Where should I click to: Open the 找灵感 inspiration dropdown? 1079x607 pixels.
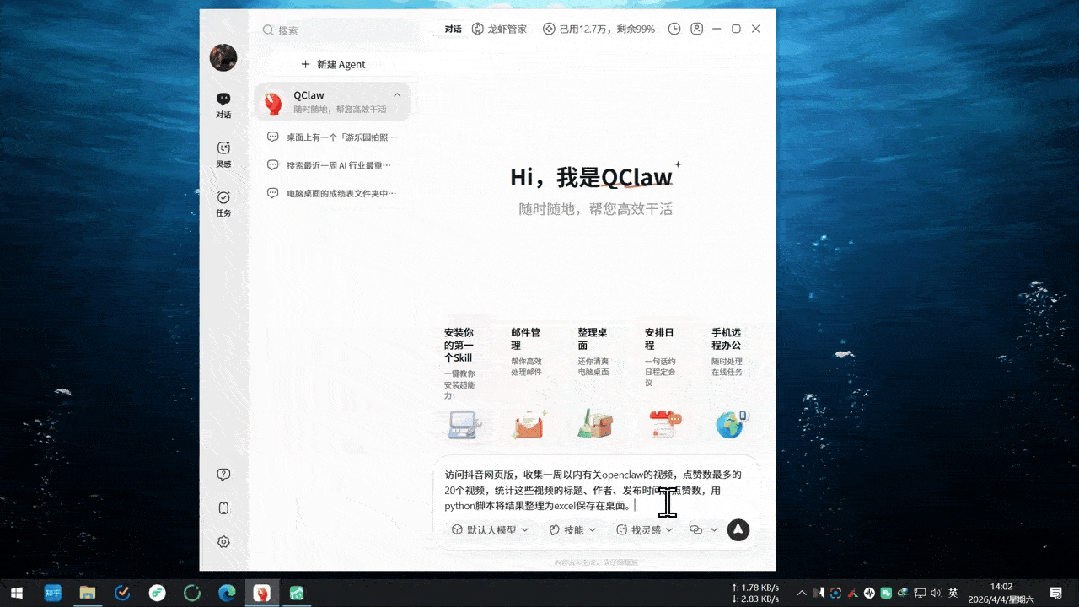point(644,530)
